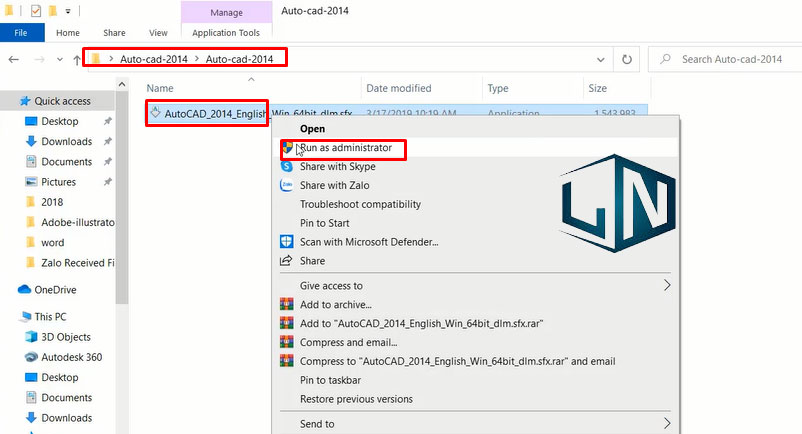Screen dimensions: 802x434
Task: Choose Pin to Start
Action: (324, 223)
